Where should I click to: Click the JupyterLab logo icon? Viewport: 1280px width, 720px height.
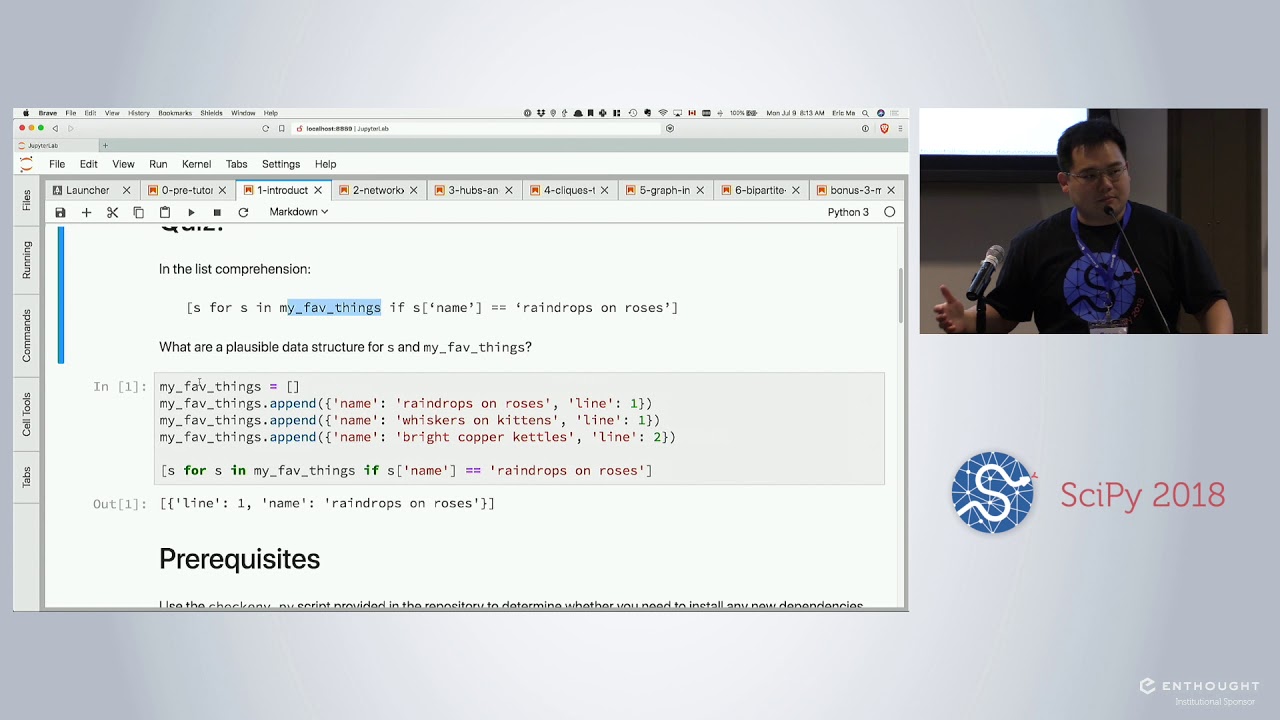[27, 164]
